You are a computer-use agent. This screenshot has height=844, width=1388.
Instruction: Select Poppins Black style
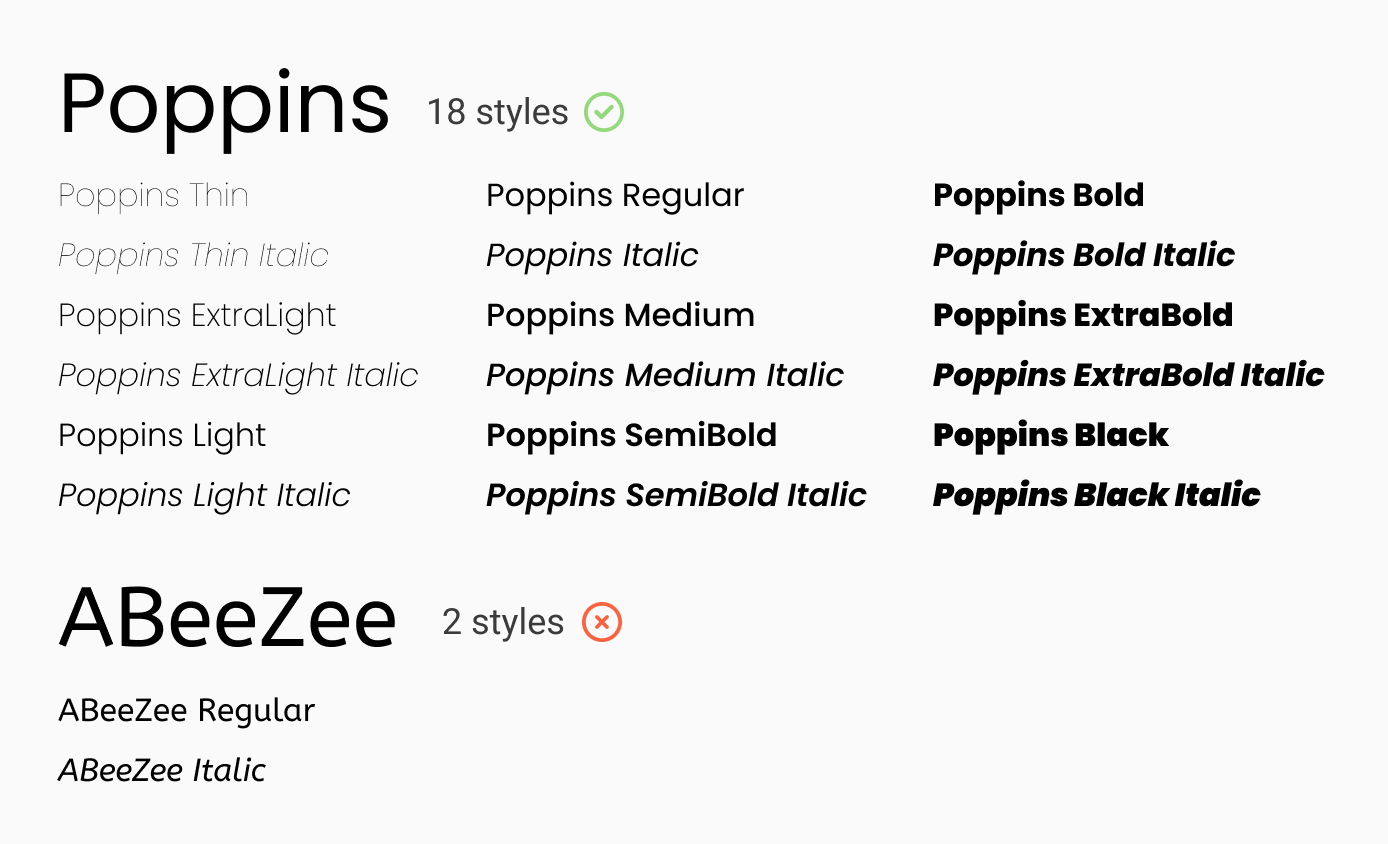point(1051,436)
